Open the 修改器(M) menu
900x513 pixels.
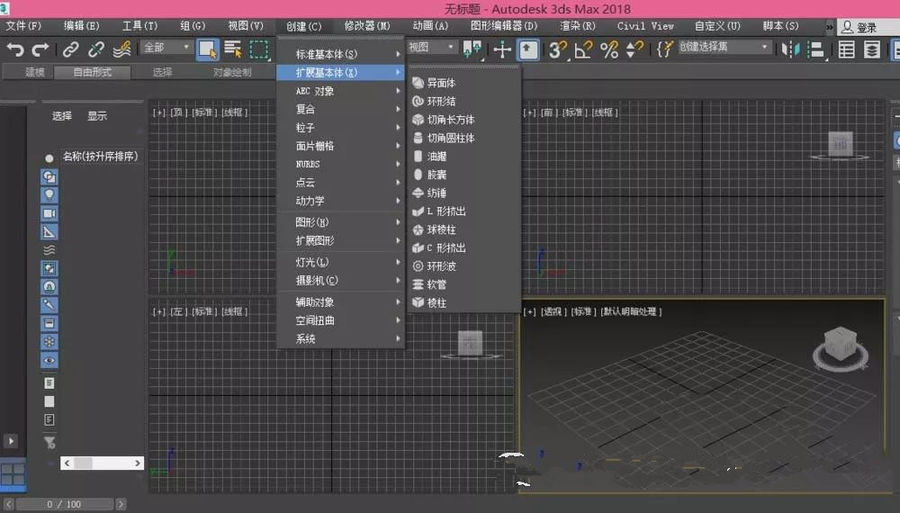(367, 26)
